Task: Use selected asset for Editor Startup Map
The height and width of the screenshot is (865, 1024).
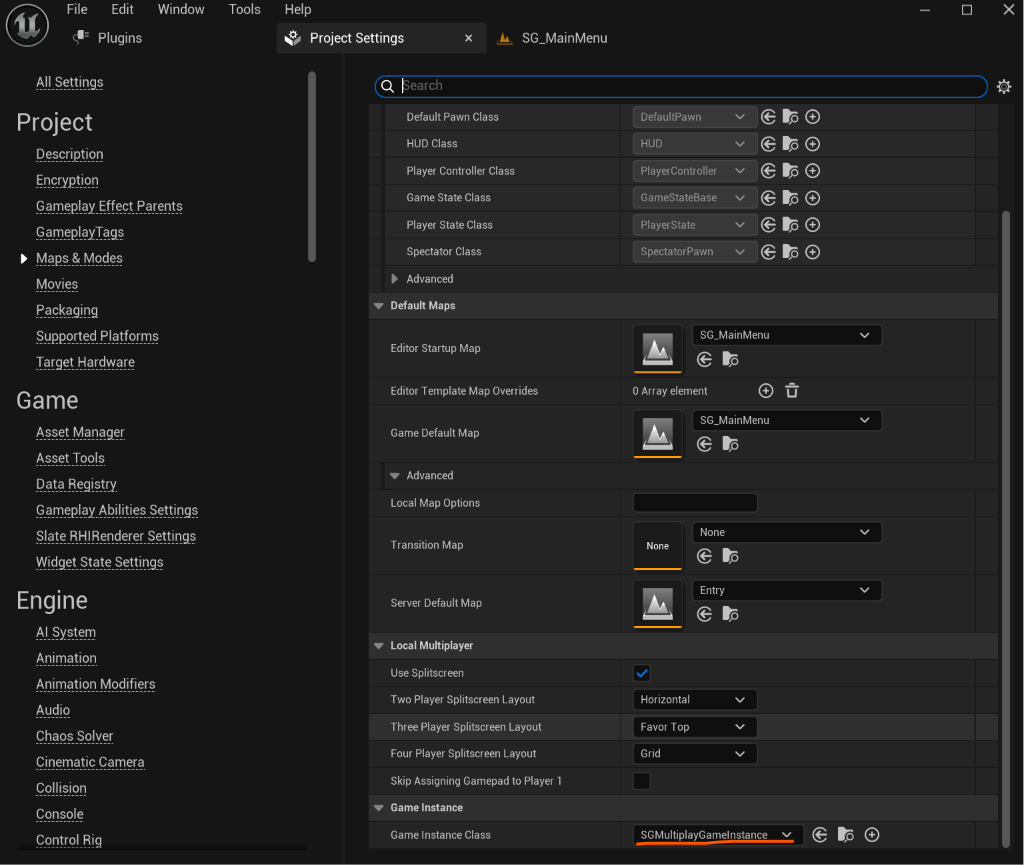Action: pos(704,359)
